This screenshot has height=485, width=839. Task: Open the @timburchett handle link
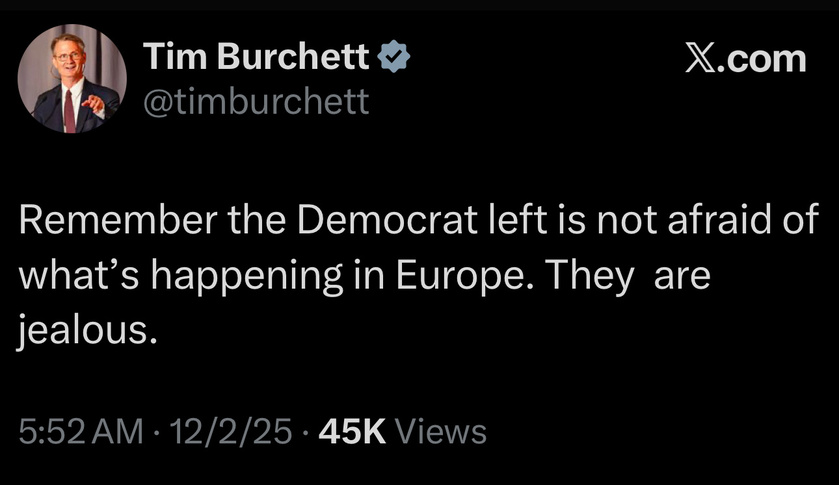click(257, 100)
